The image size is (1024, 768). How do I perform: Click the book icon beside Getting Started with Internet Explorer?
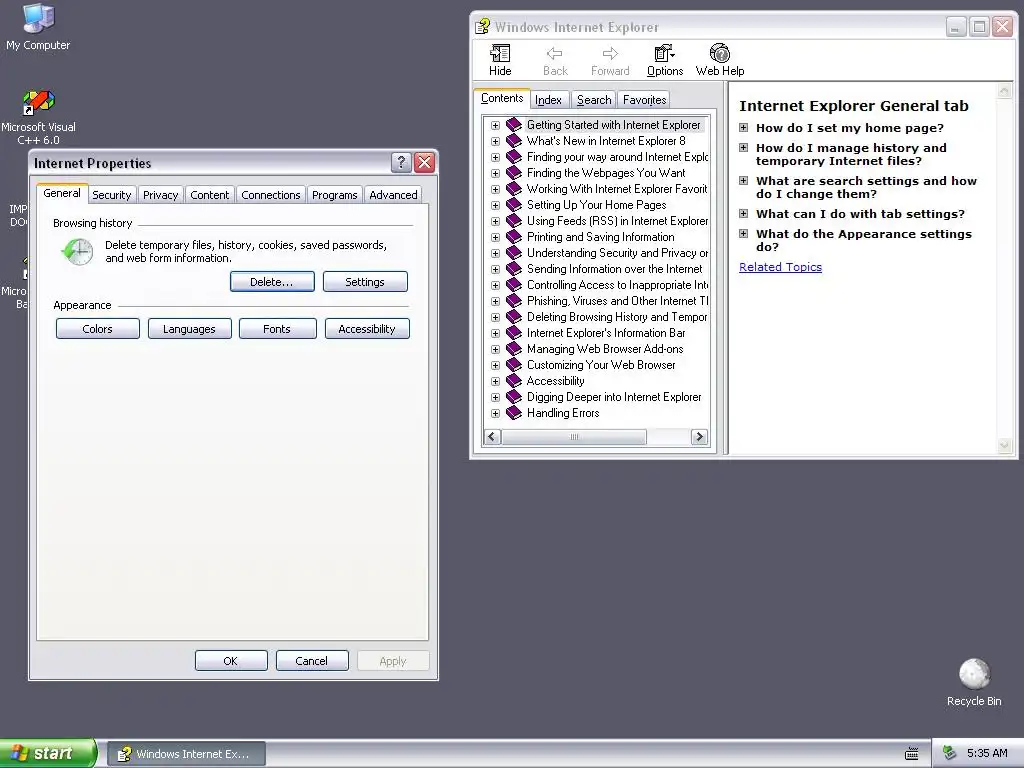tap(514, 125)
